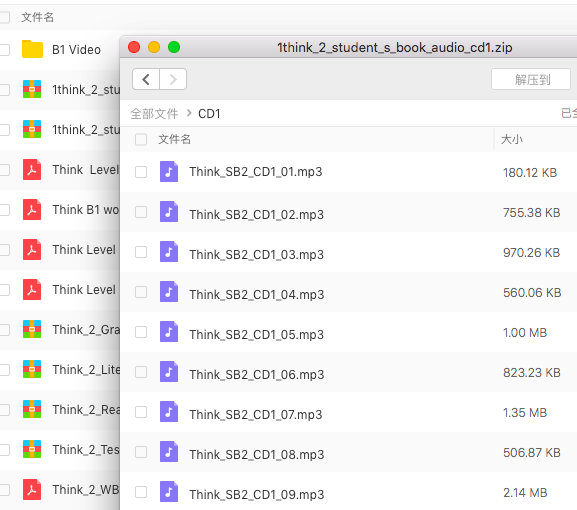Screen dimensions: 577x510
Task: Click the music icon for Think_SB2_CD1_09.mp3
Action: click(169, 492)
